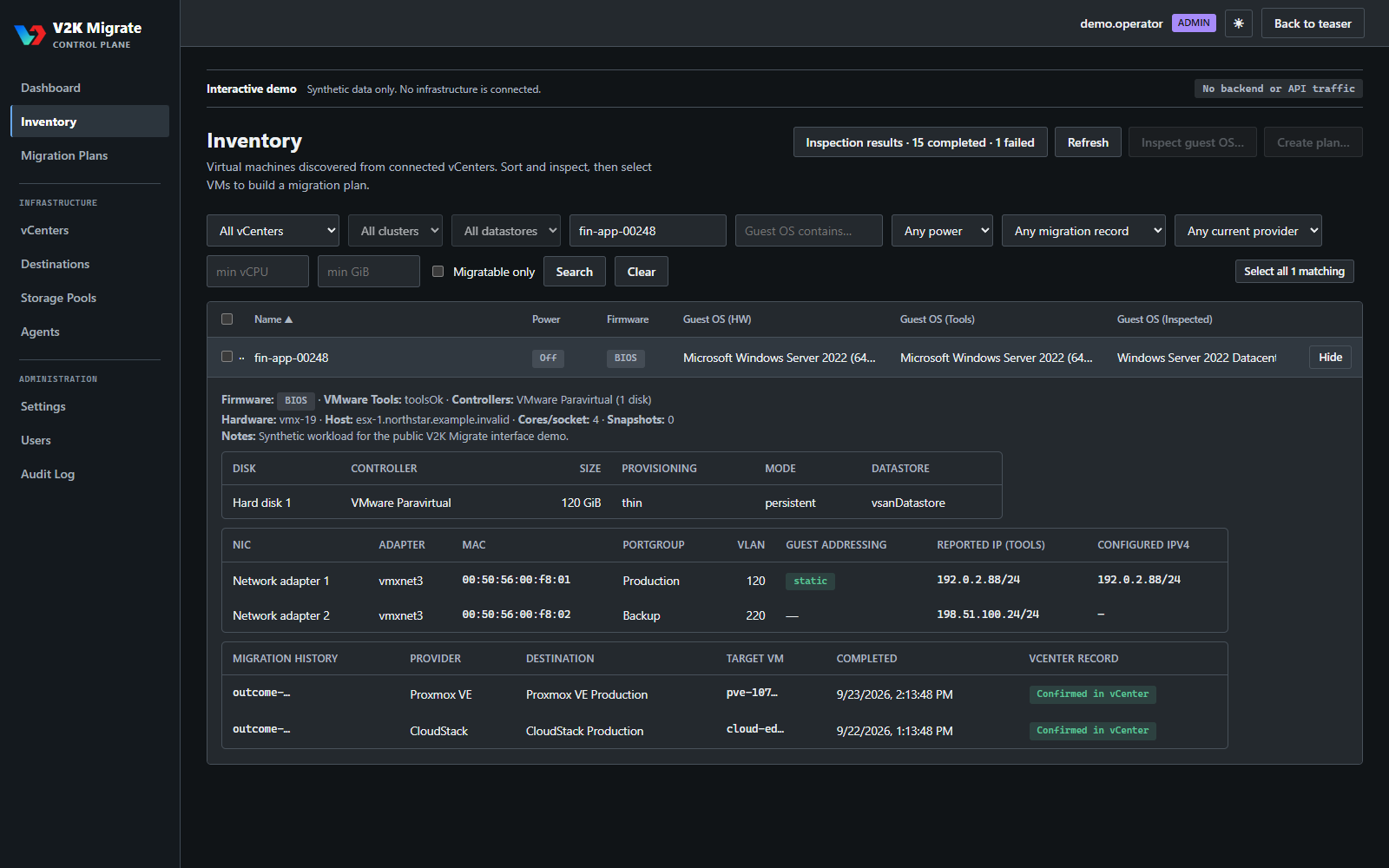Open the Any migration record dropdown
Viewport: 1389px width, 868px height.
[1083, 231]
